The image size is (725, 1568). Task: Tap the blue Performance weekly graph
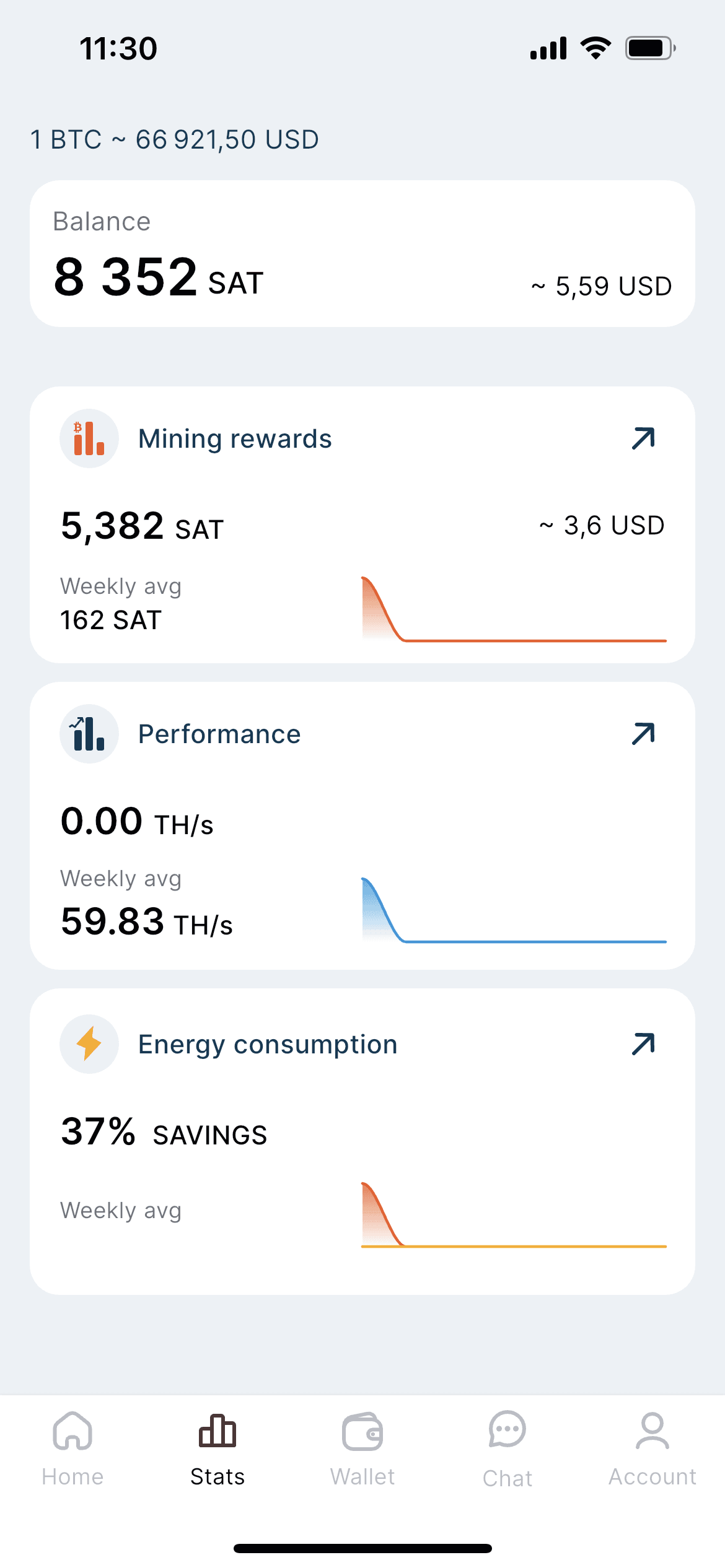pyautogui.click(x=513, y=911)
